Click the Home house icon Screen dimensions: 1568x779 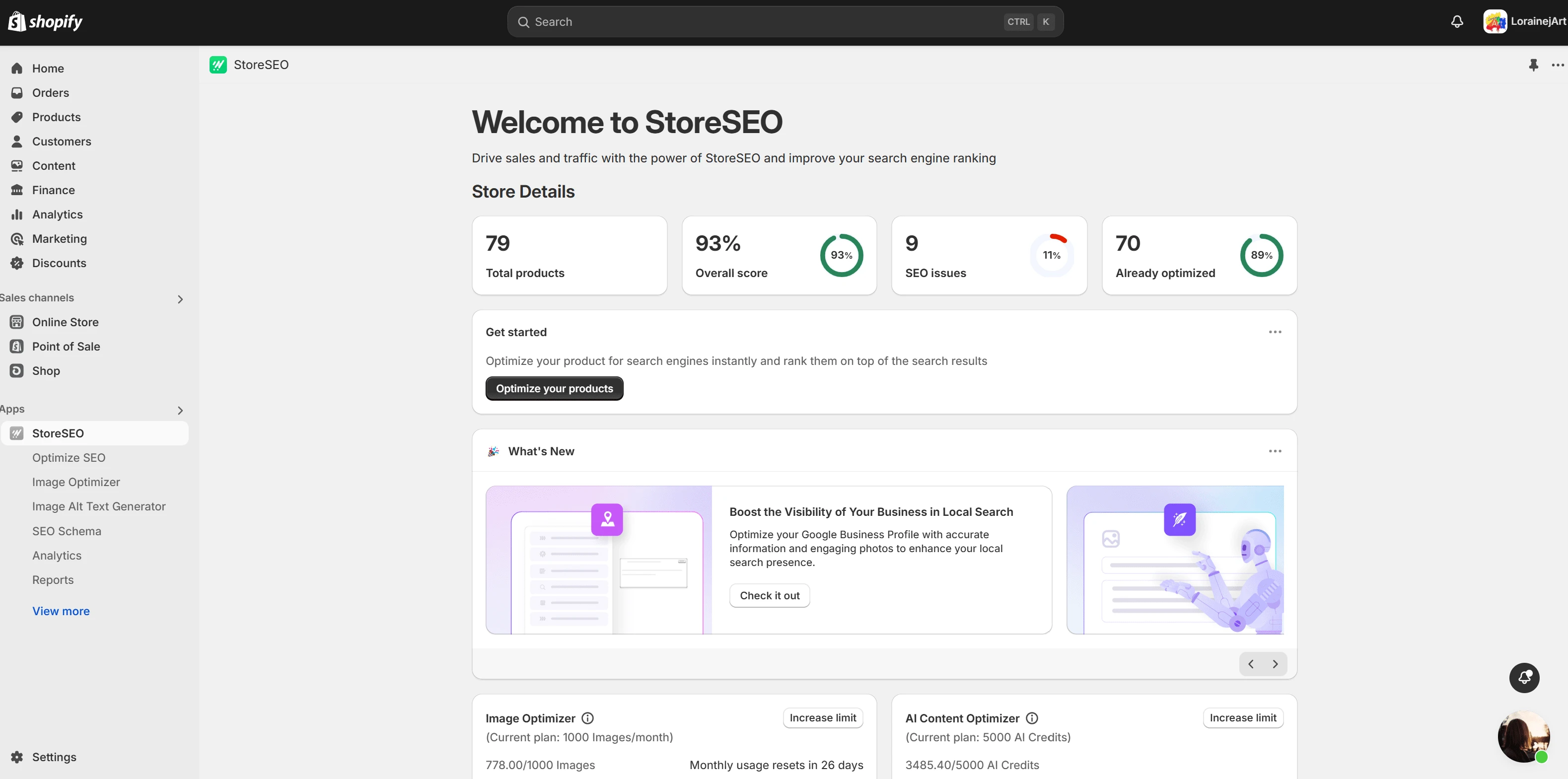17,68
